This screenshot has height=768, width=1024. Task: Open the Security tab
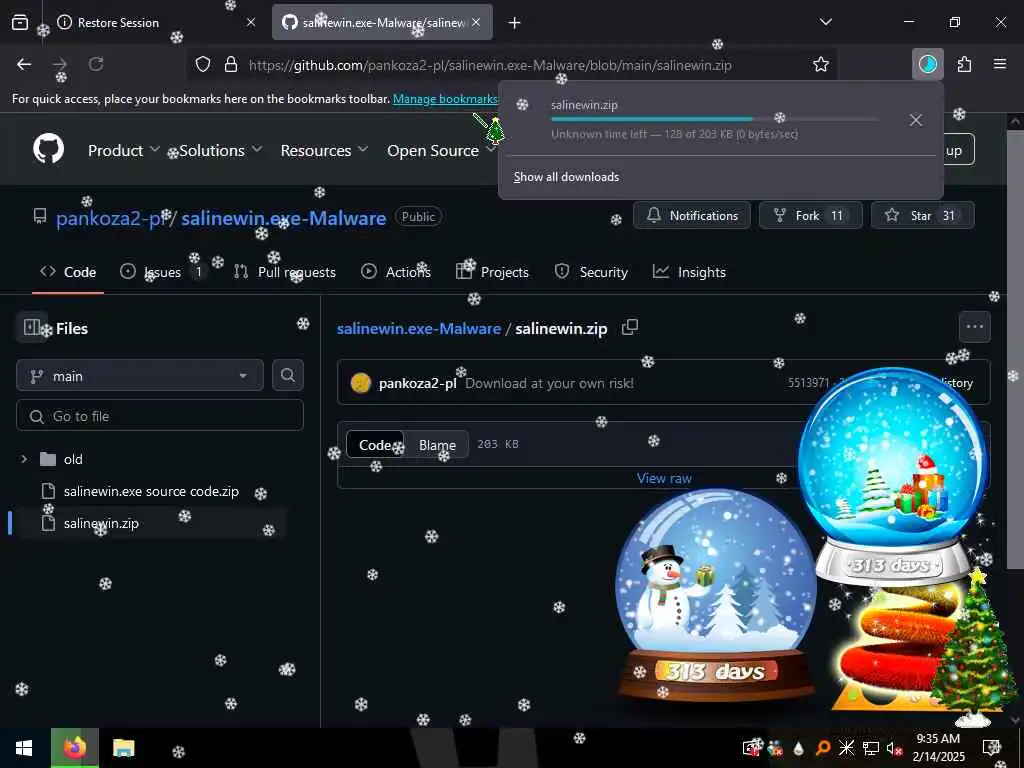click(591, 272)
